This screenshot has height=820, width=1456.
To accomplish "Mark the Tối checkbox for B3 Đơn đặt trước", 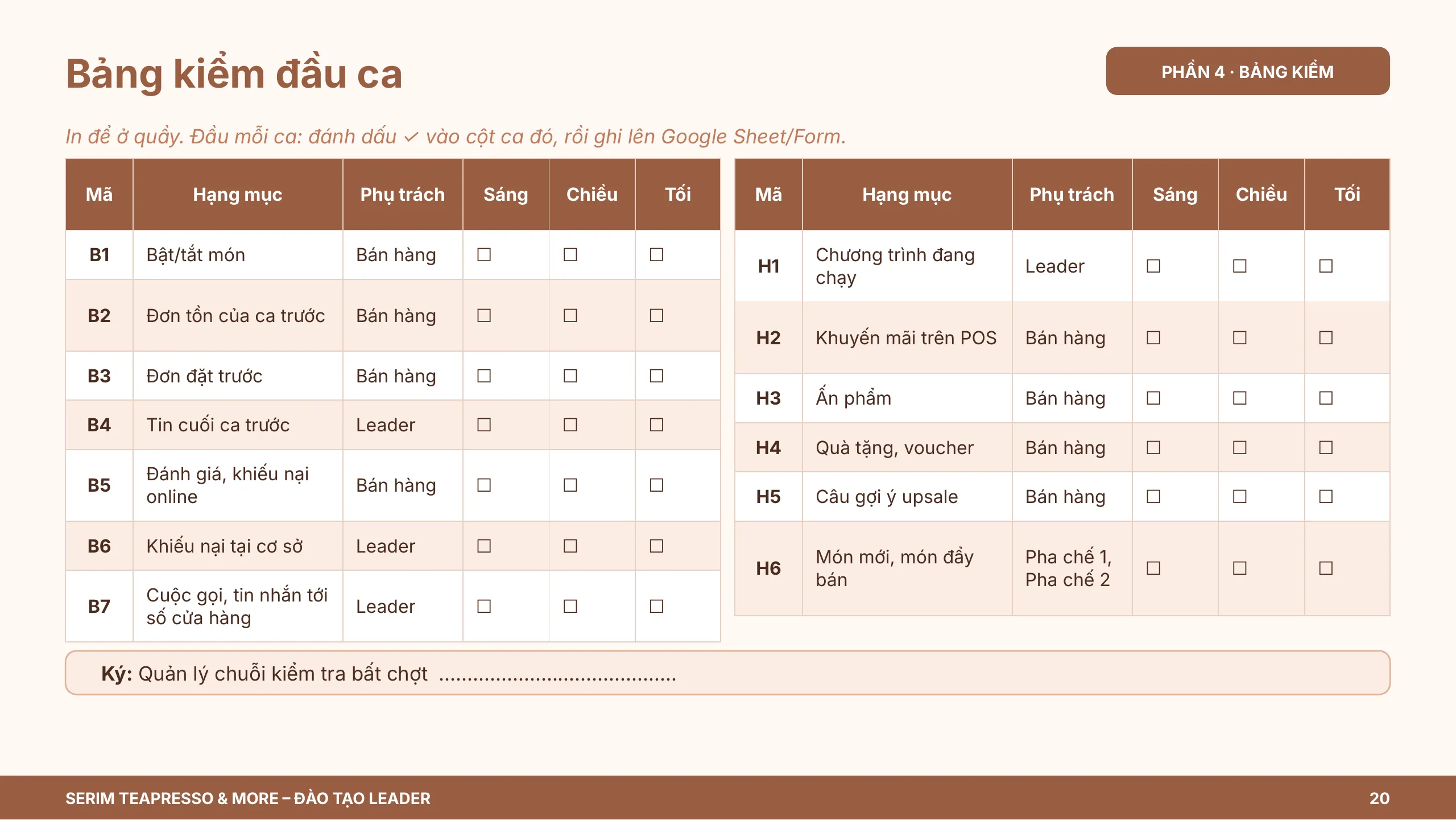I will (656, 376).
